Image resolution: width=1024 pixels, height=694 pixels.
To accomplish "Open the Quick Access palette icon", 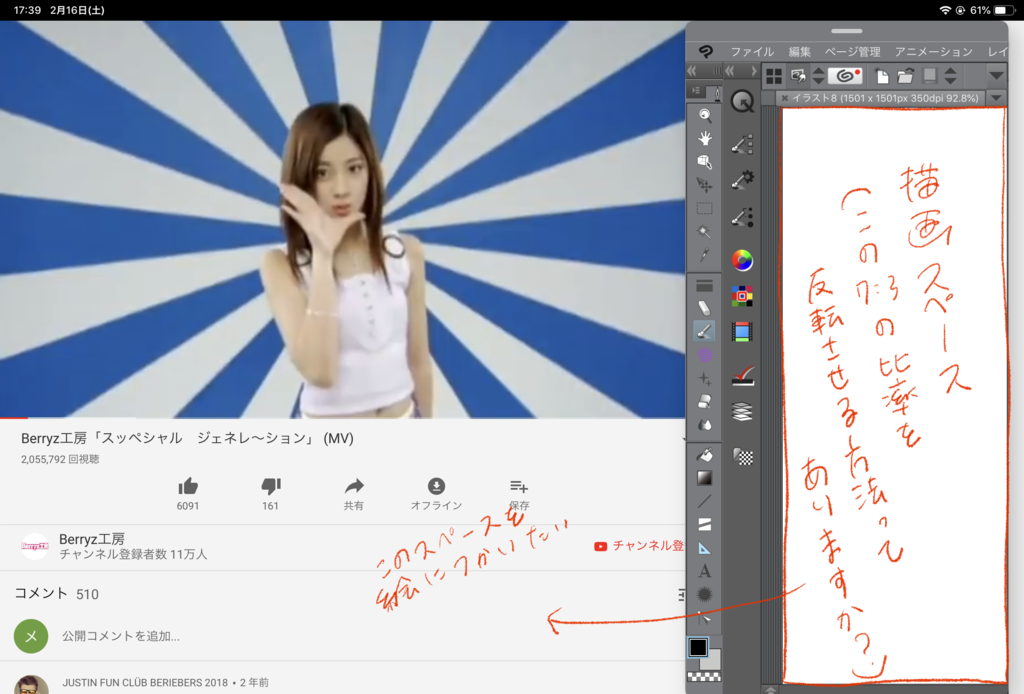I will [x=743, y=102].
